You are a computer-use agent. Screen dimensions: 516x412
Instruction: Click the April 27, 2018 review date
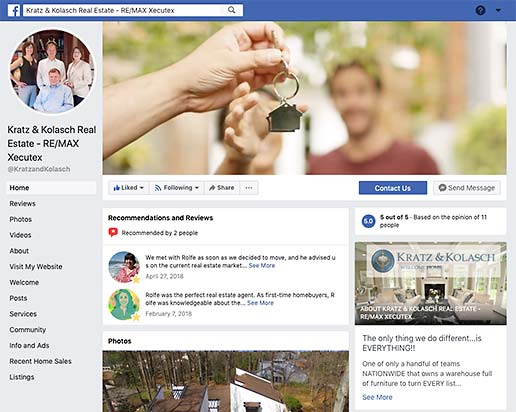point(164,276)
